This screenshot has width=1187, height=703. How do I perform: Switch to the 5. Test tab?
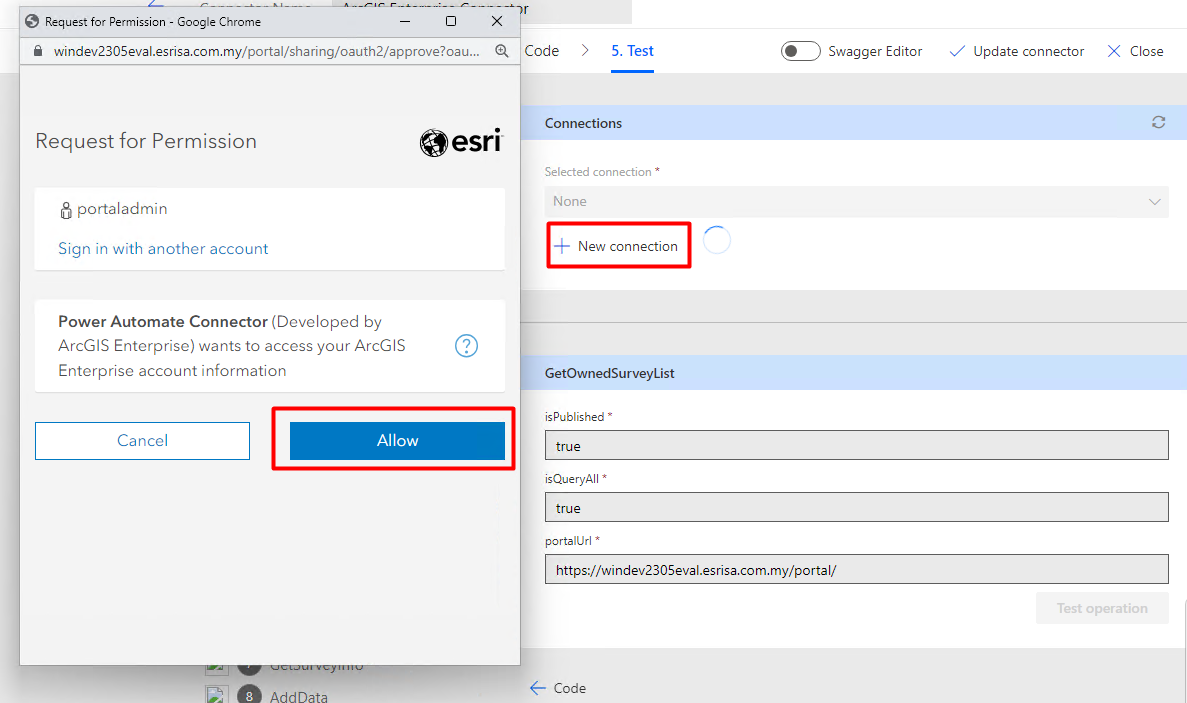point(632,51)
